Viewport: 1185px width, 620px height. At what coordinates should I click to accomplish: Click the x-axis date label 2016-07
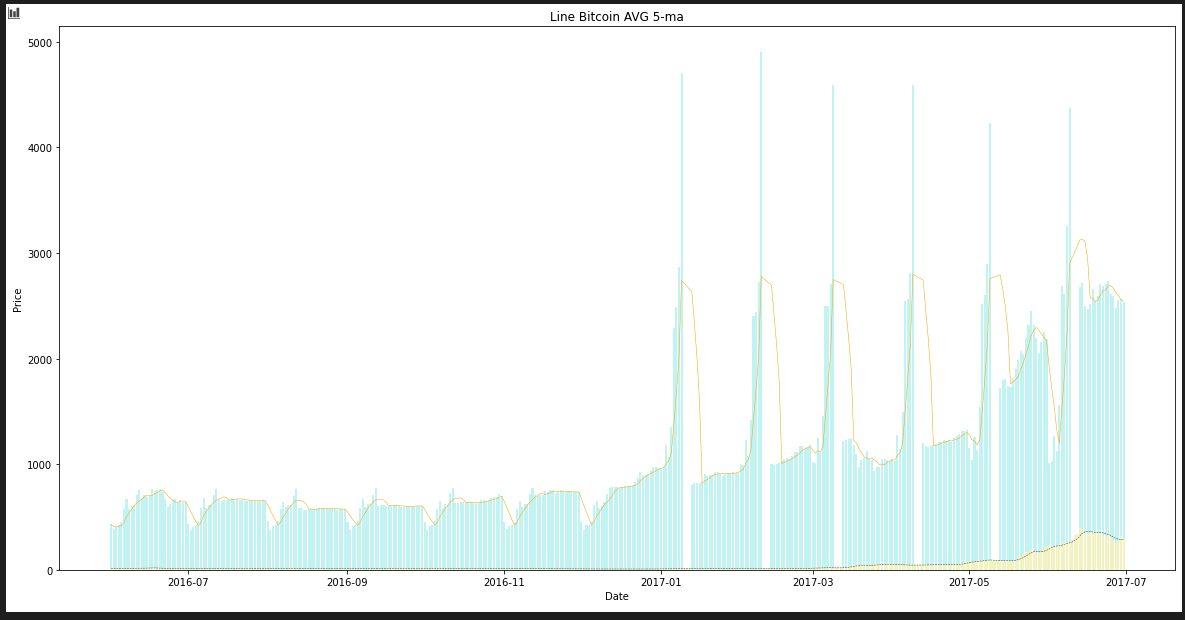[188, 581]
